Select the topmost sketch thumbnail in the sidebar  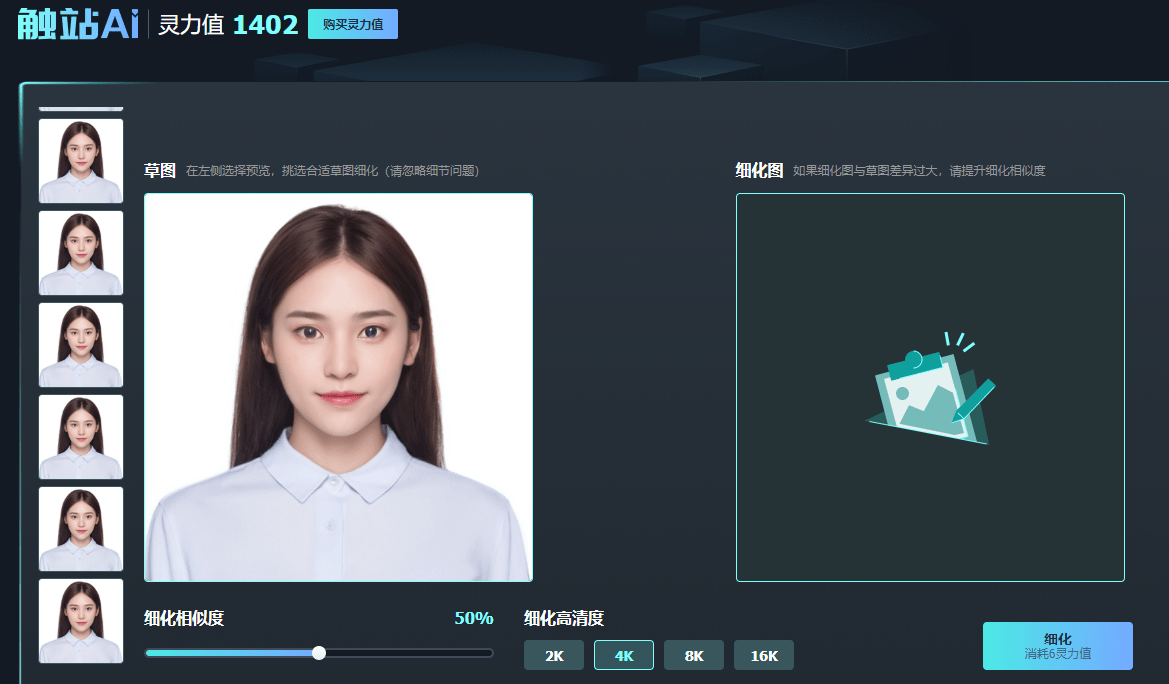pyautogui.click(x=80, y=161)
